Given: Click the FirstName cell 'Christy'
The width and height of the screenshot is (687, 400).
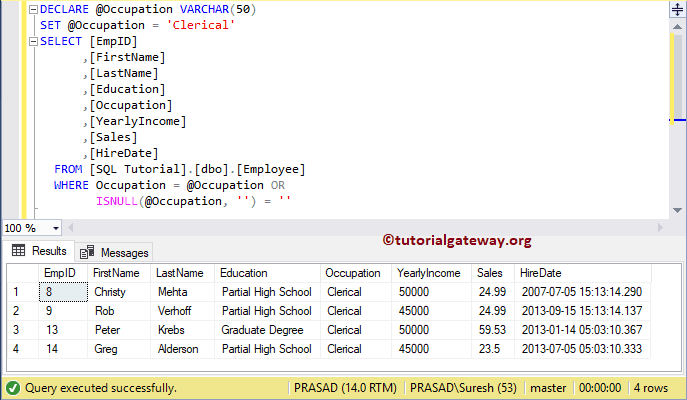Looking at the screenshot, I should tap(119, 292).
